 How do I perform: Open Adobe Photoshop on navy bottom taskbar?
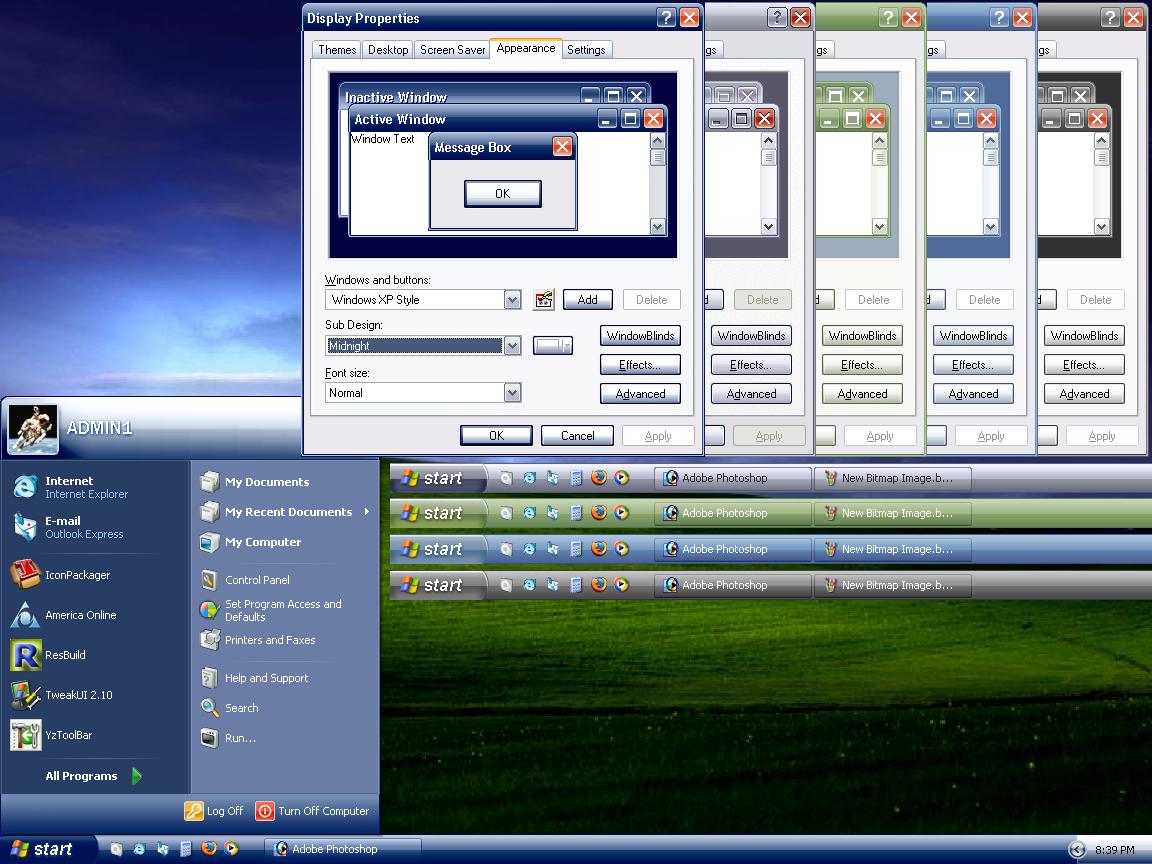pyautogui.click(x=342, y=849)
